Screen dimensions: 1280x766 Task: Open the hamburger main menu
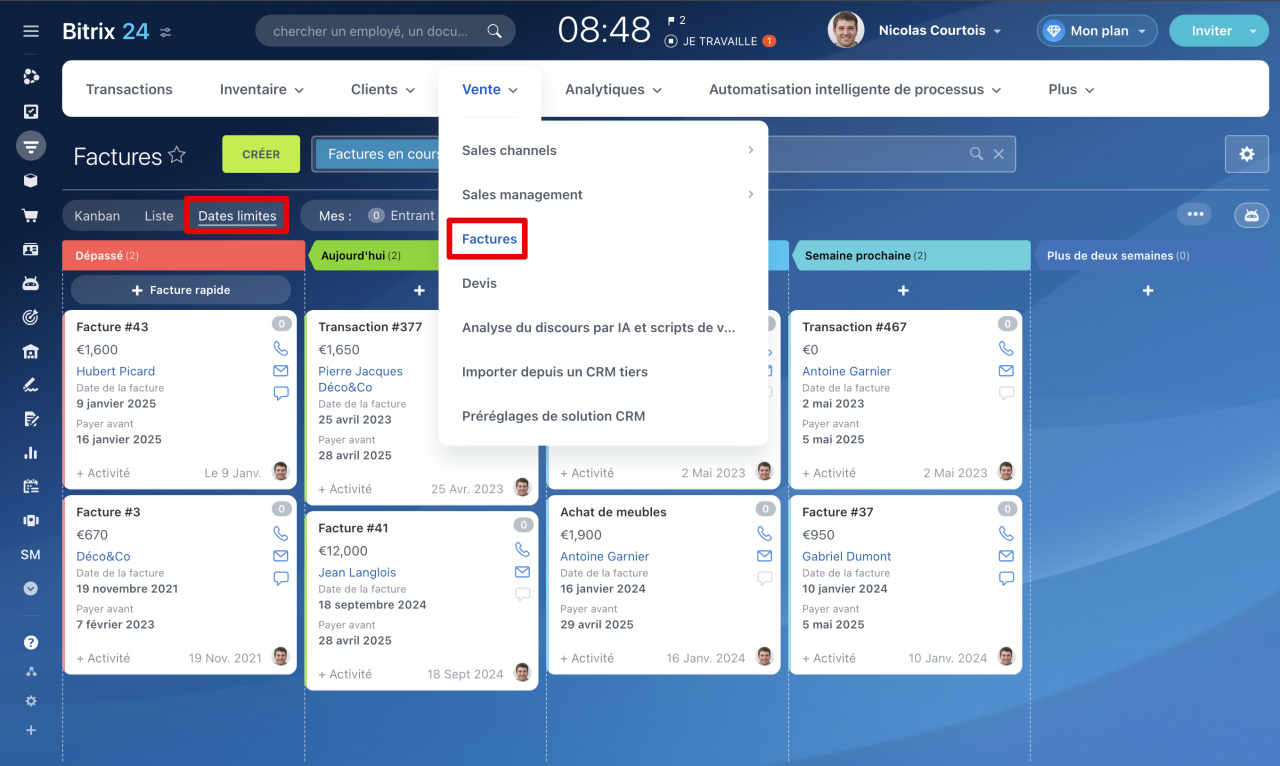pyautogui.click(x=31, y=31)
